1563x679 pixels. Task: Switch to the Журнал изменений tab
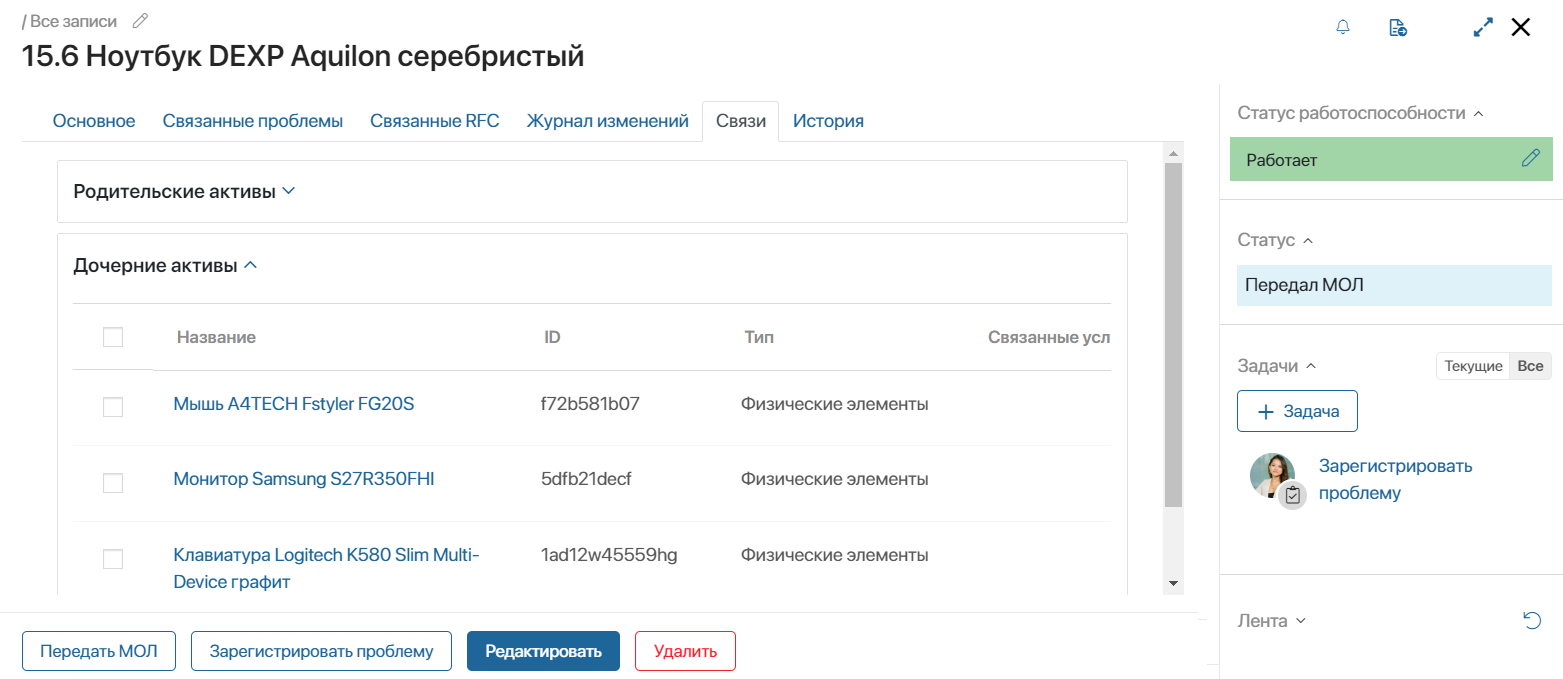pyautogui.click(x=608, y=121)
